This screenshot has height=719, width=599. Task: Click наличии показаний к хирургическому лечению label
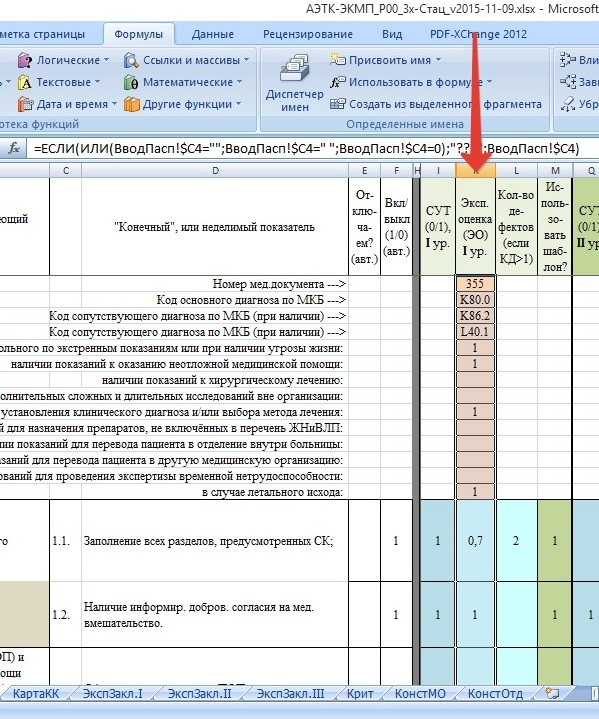pos(222,380)
